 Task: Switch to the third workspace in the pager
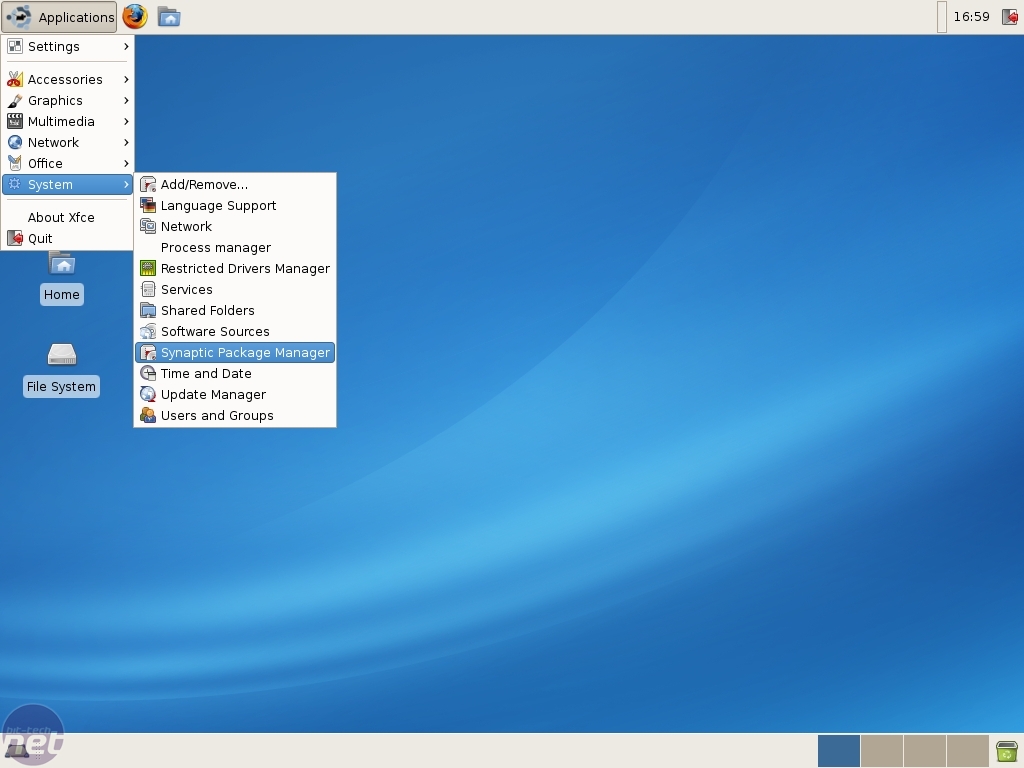(x=925, y=751)
